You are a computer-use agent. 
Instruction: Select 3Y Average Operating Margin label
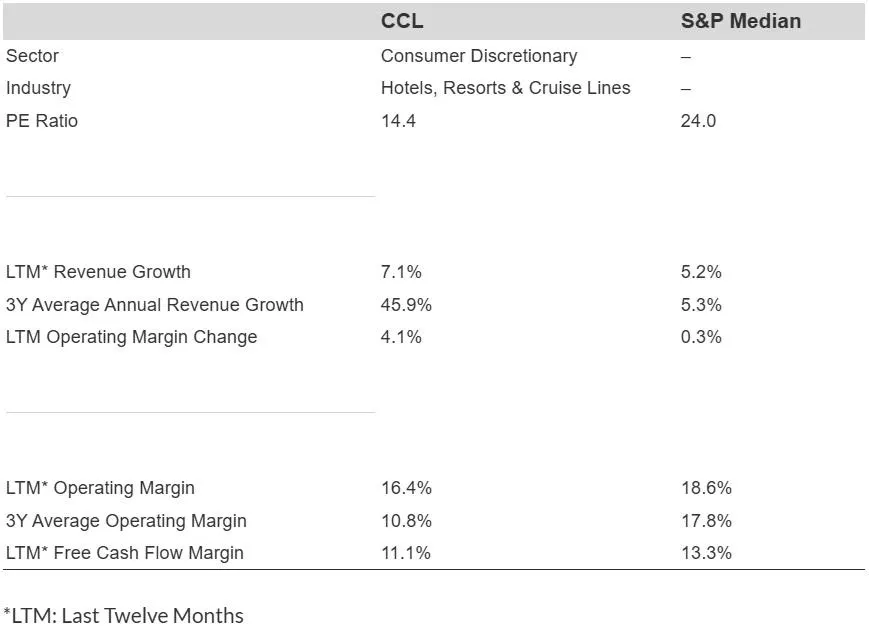[x=126, y=521]
